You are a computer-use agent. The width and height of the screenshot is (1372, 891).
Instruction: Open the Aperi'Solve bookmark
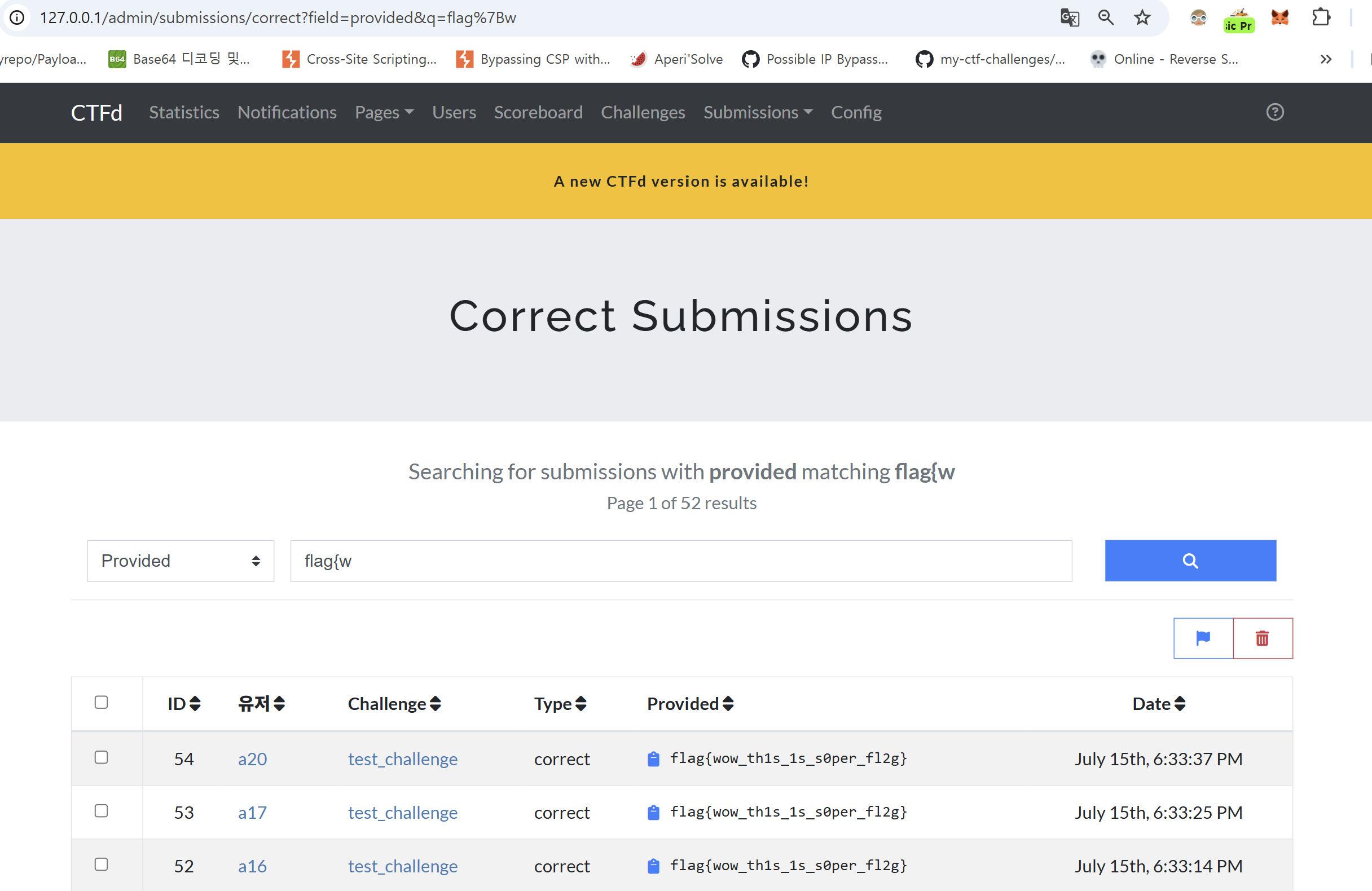coord(676,59)
